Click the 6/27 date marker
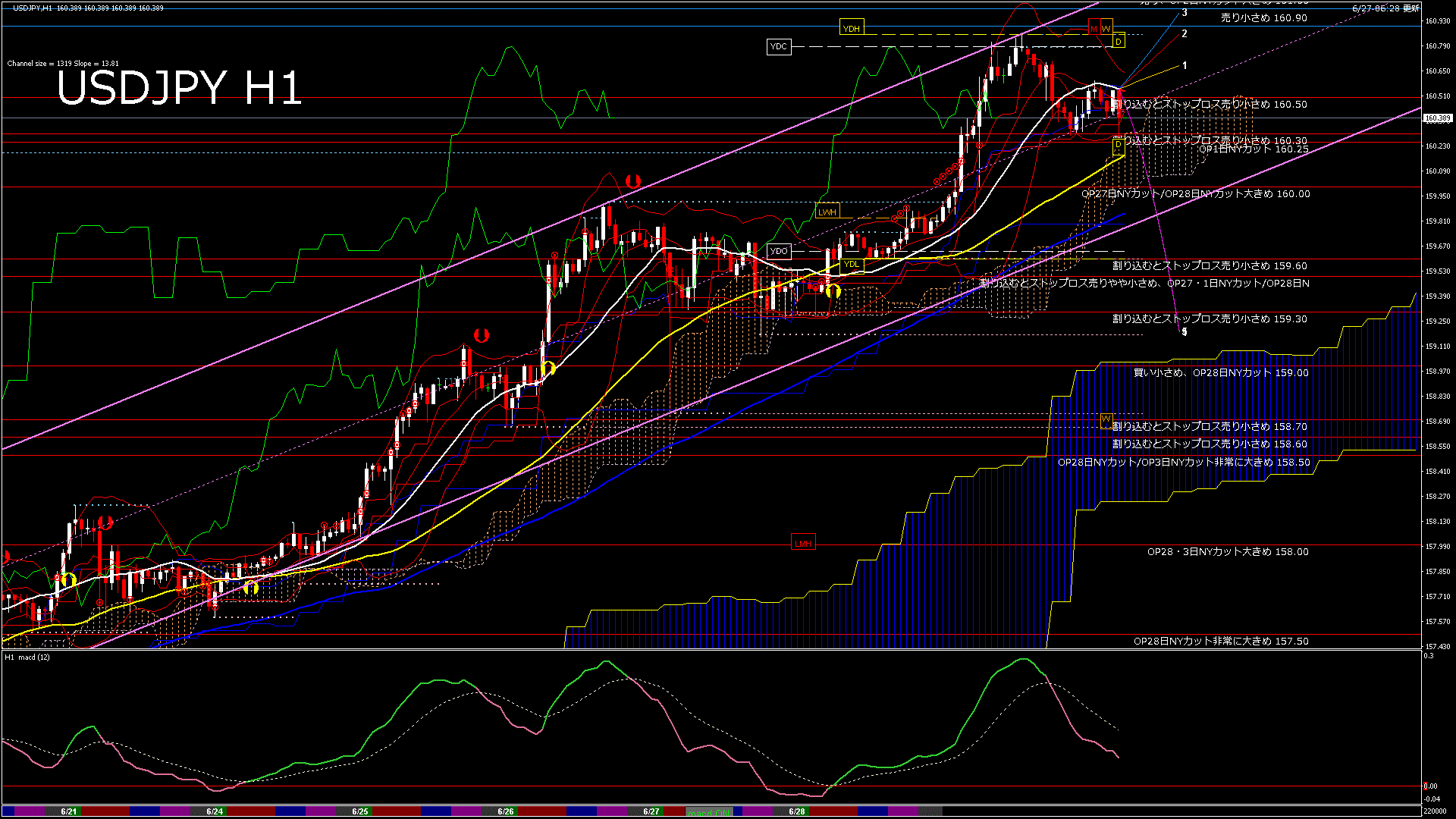Screen dimensions: 1456x819 point(651,811)
